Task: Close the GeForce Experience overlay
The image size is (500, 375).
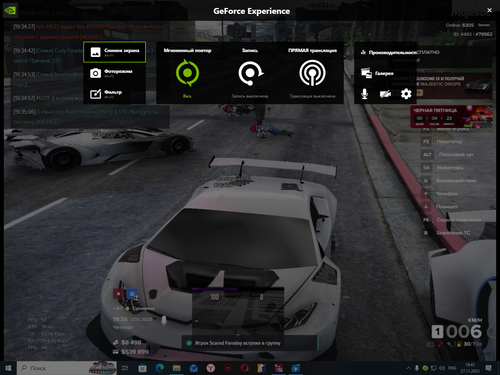Action: click(x=489, y=10)
